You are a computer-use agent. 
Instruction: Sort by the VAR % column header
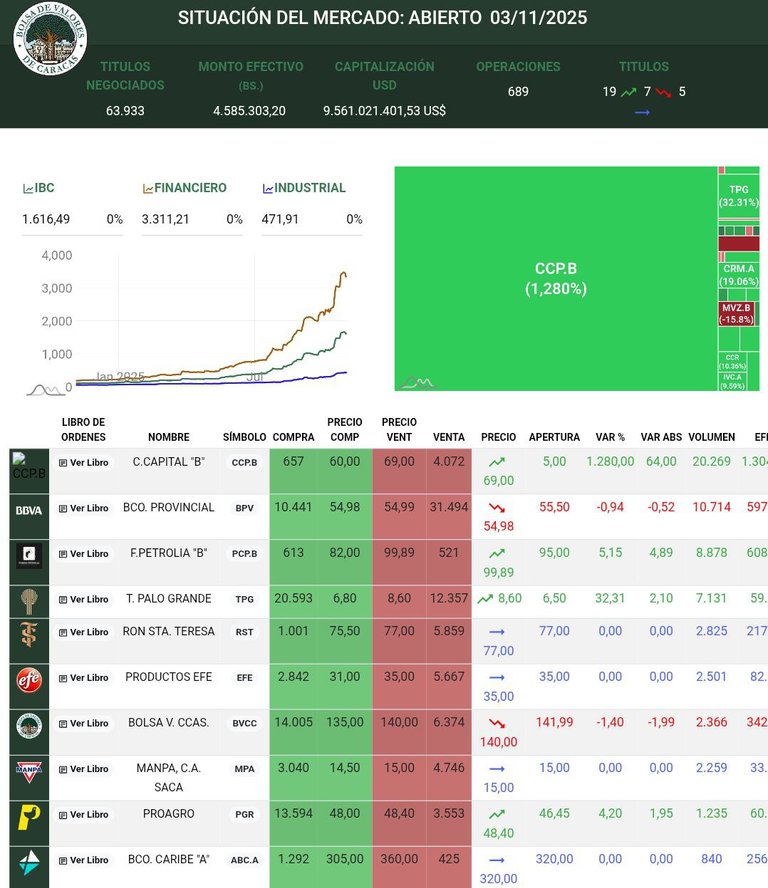pos(610,437)
